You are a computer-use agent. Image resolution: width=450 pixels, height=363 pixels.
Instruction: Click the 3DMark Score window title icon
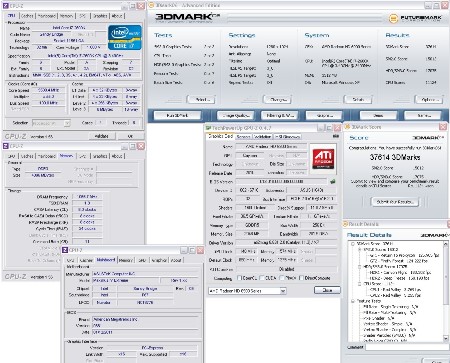point(347,127)
